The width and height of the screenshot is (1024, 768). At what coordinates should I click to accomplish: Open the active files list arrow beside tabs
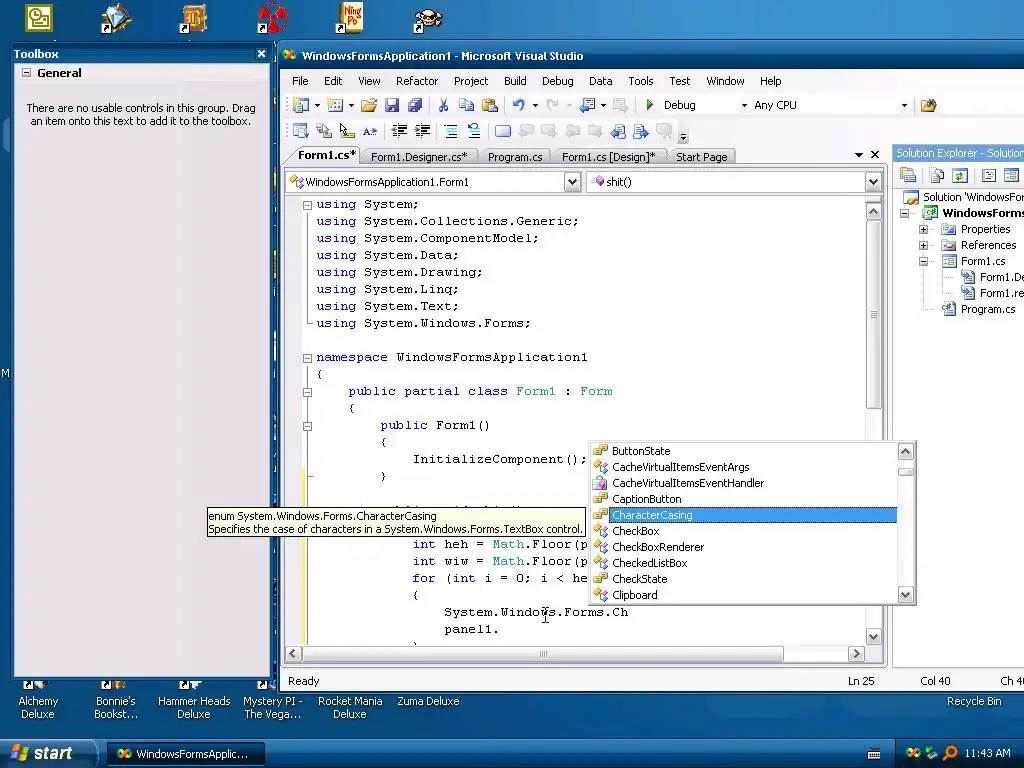tap(859, 155)
